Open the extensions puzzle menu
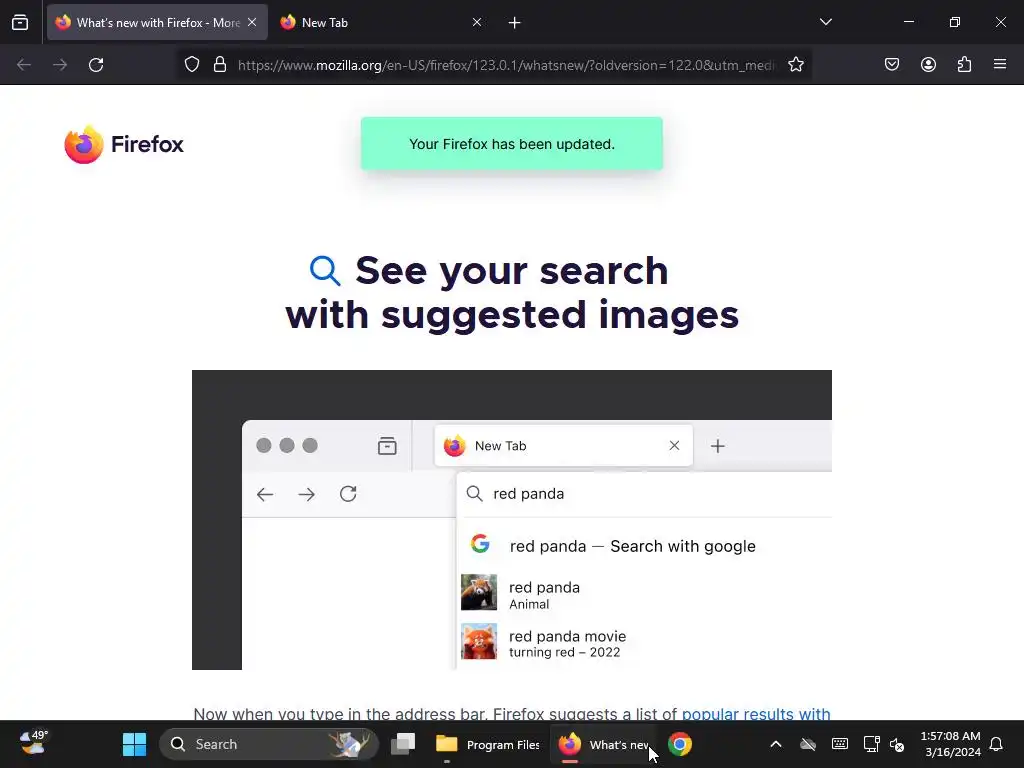The width and height of the screenshot is (1024, 768). pos(965,65)
